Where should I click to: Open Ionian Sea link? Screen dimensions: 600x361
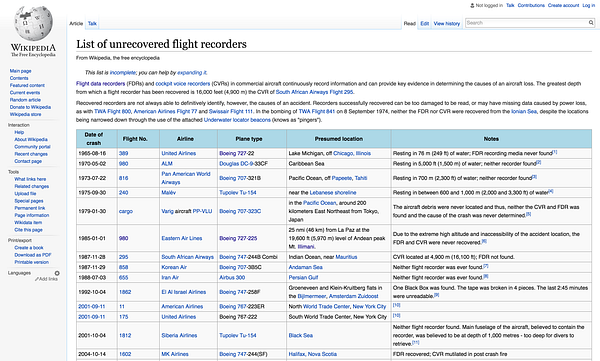[524, 111]
